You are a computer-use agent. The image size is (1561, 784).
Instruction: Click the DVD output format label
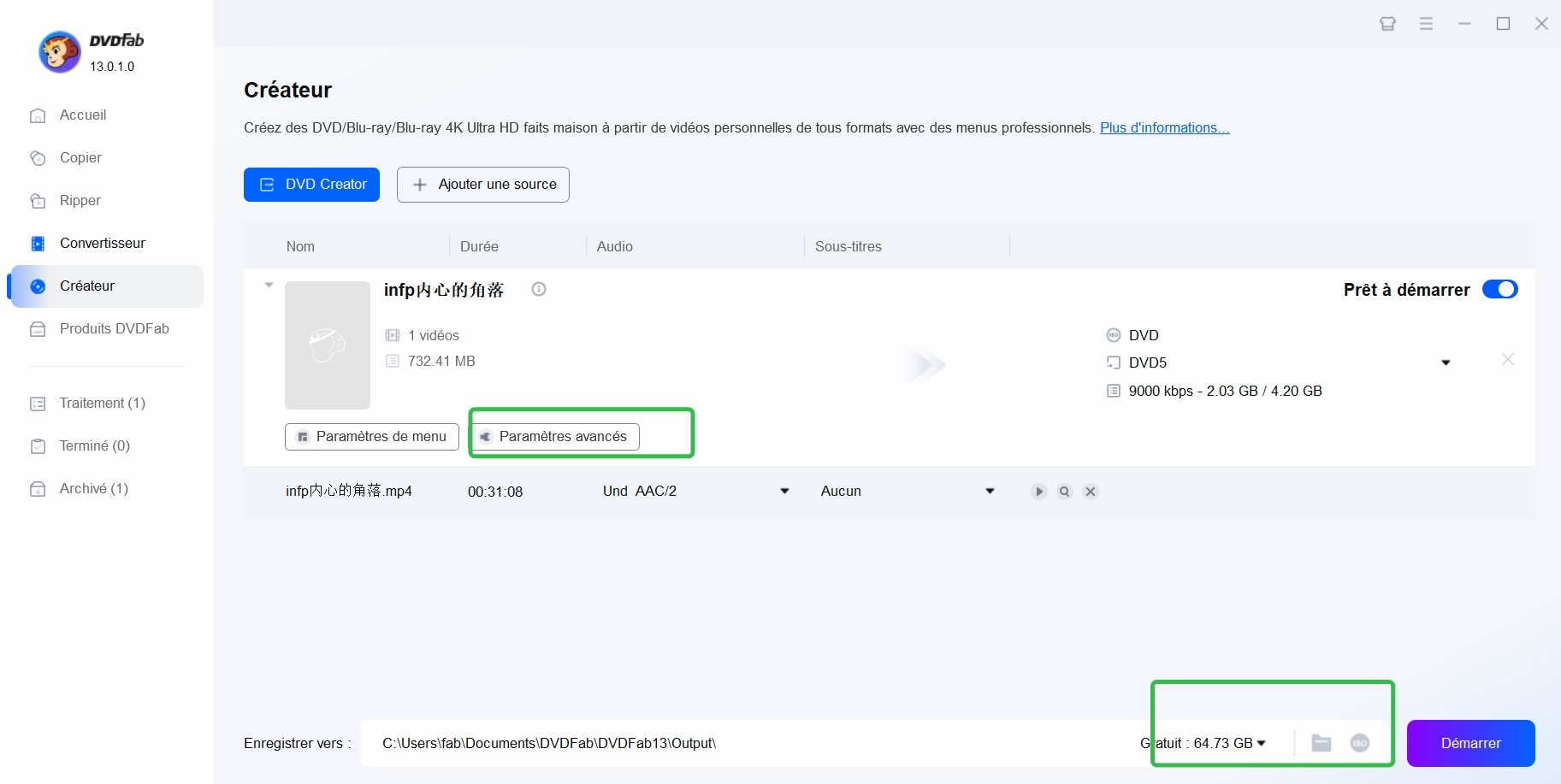(1144, 336)
